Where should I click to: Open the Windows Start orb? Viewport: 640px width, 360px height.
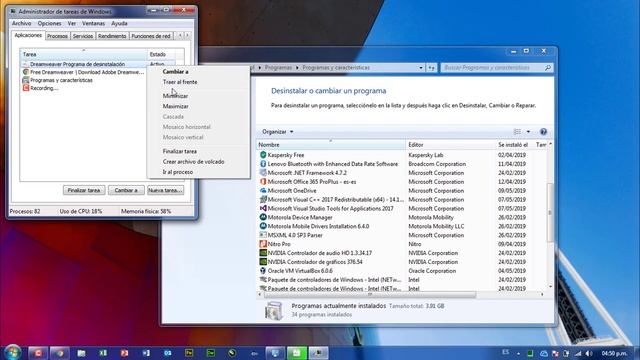(x=13, y=352)
